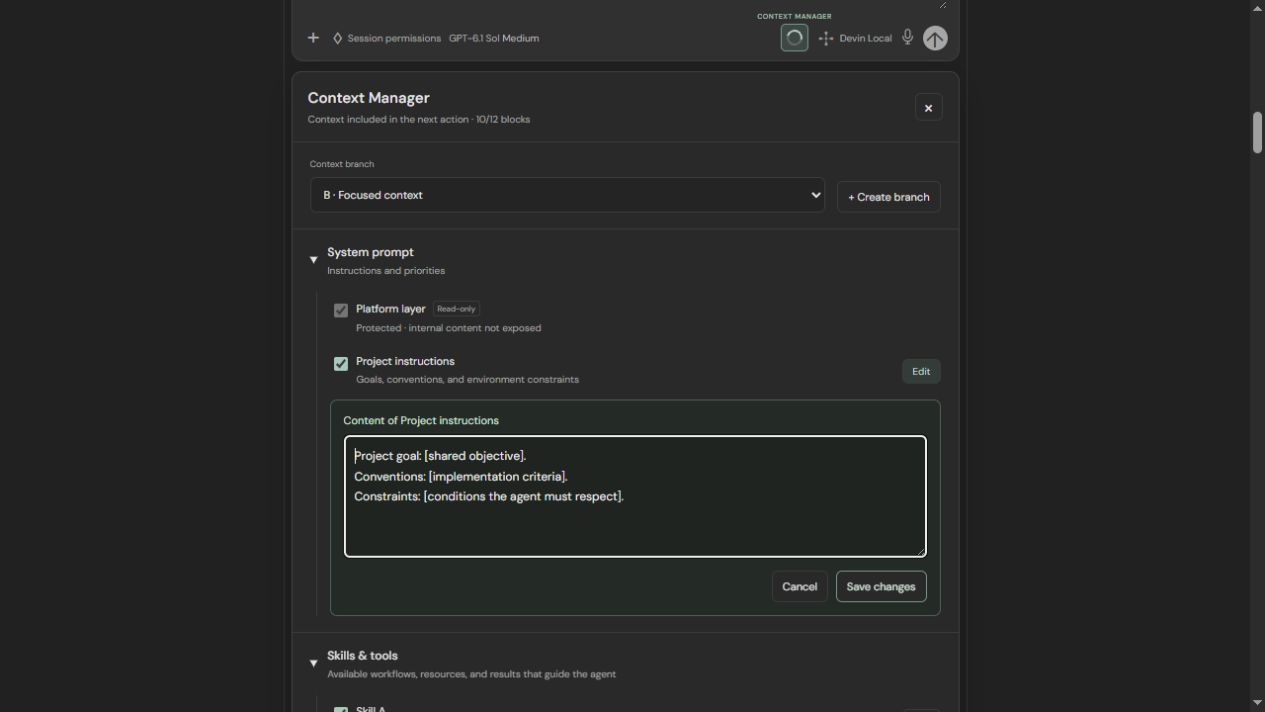The width and height of the screenshot is (1265, 712).
Task: Click inside the Project instructions text area
Action: (635, 496)
